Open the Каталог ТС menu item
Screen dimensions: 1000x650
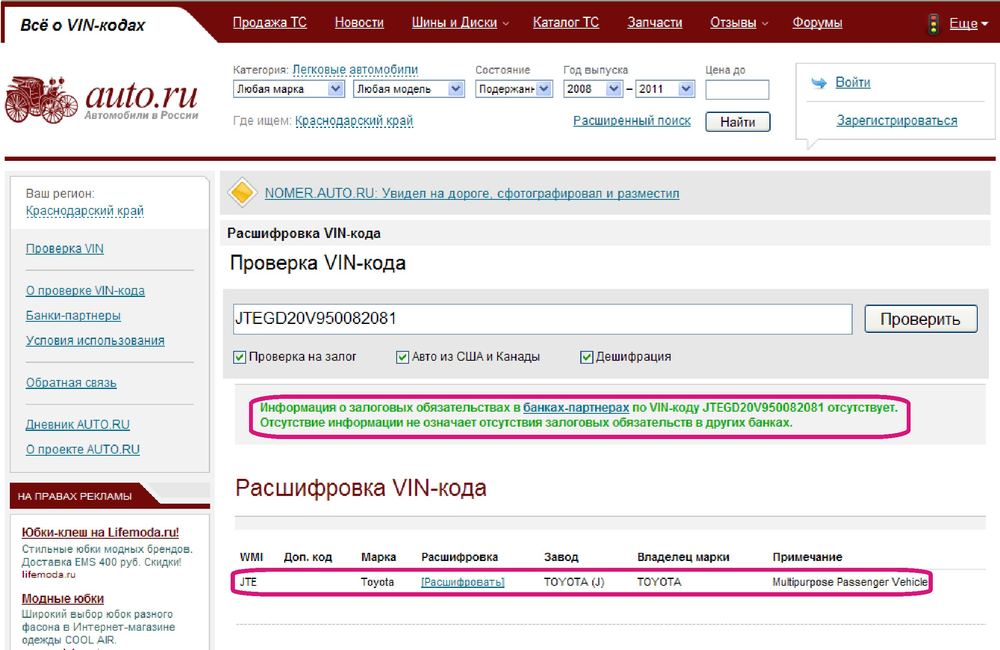566,22
